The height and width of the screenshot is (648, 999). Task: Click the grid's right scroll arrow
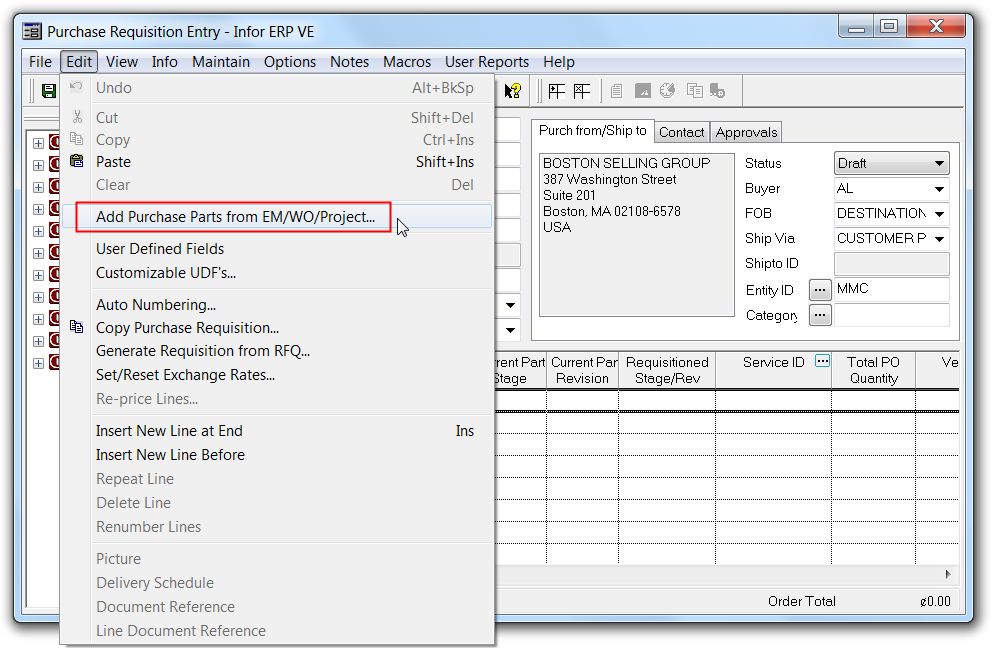pyautogui.click(x=948, y=574)
